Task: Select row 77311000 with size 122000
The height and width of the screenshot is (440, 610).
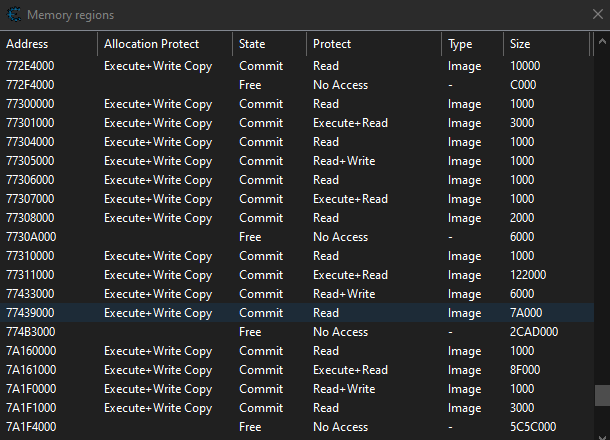Action: coord(30,275)
